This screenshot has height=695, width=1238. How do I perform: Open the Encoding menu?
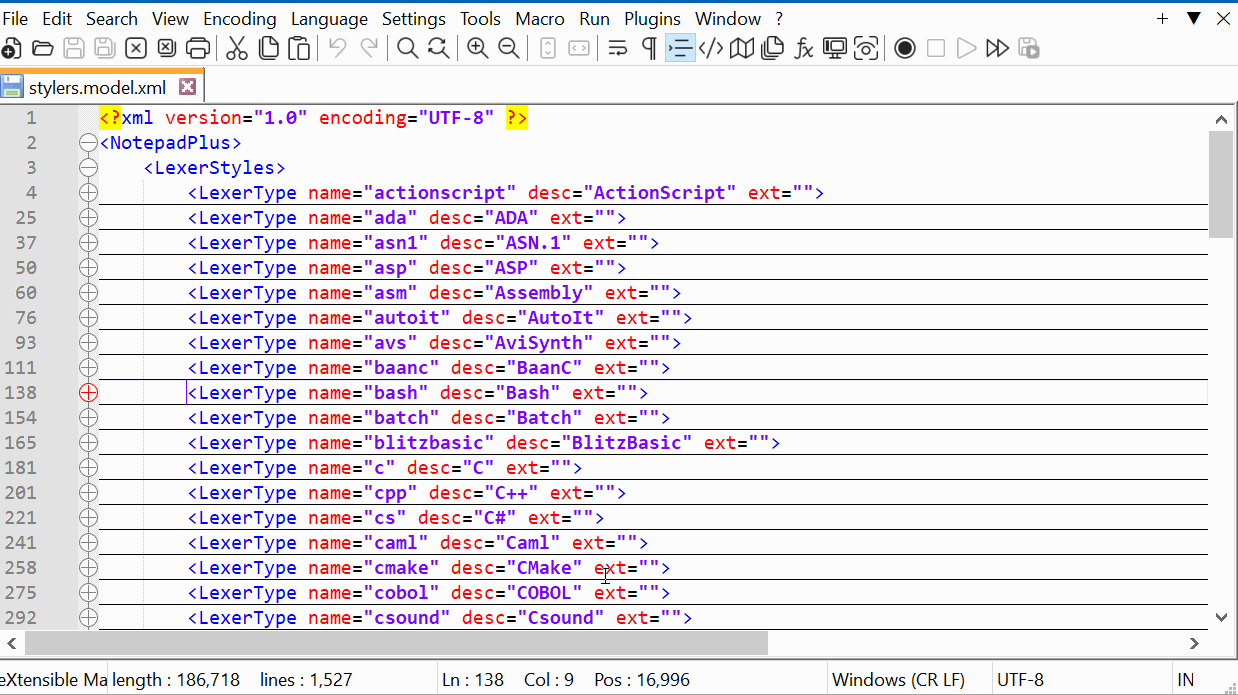[x=239, y=18]
